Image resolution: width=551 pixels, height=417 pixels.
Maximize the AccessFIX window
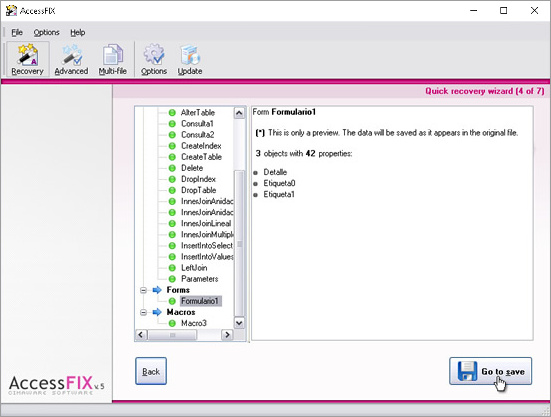(504, 11)
